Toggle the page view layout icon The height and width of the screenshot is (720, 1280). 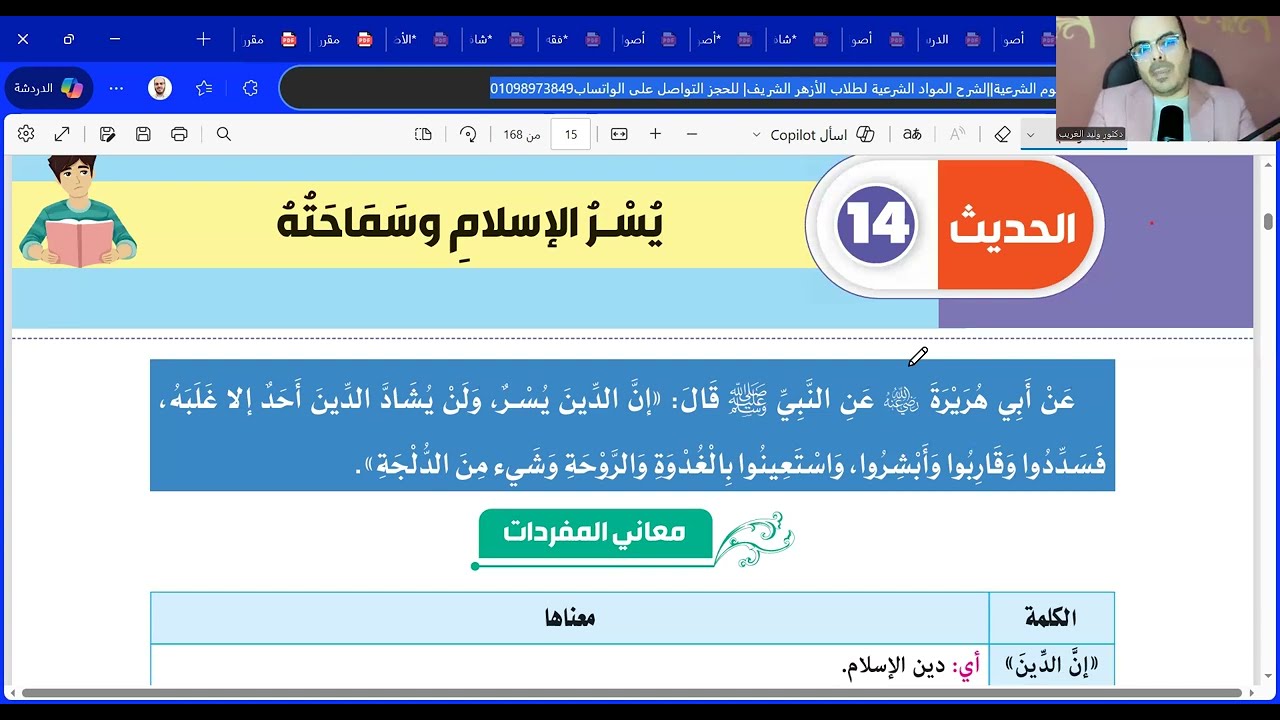click(x=423, y=134)
